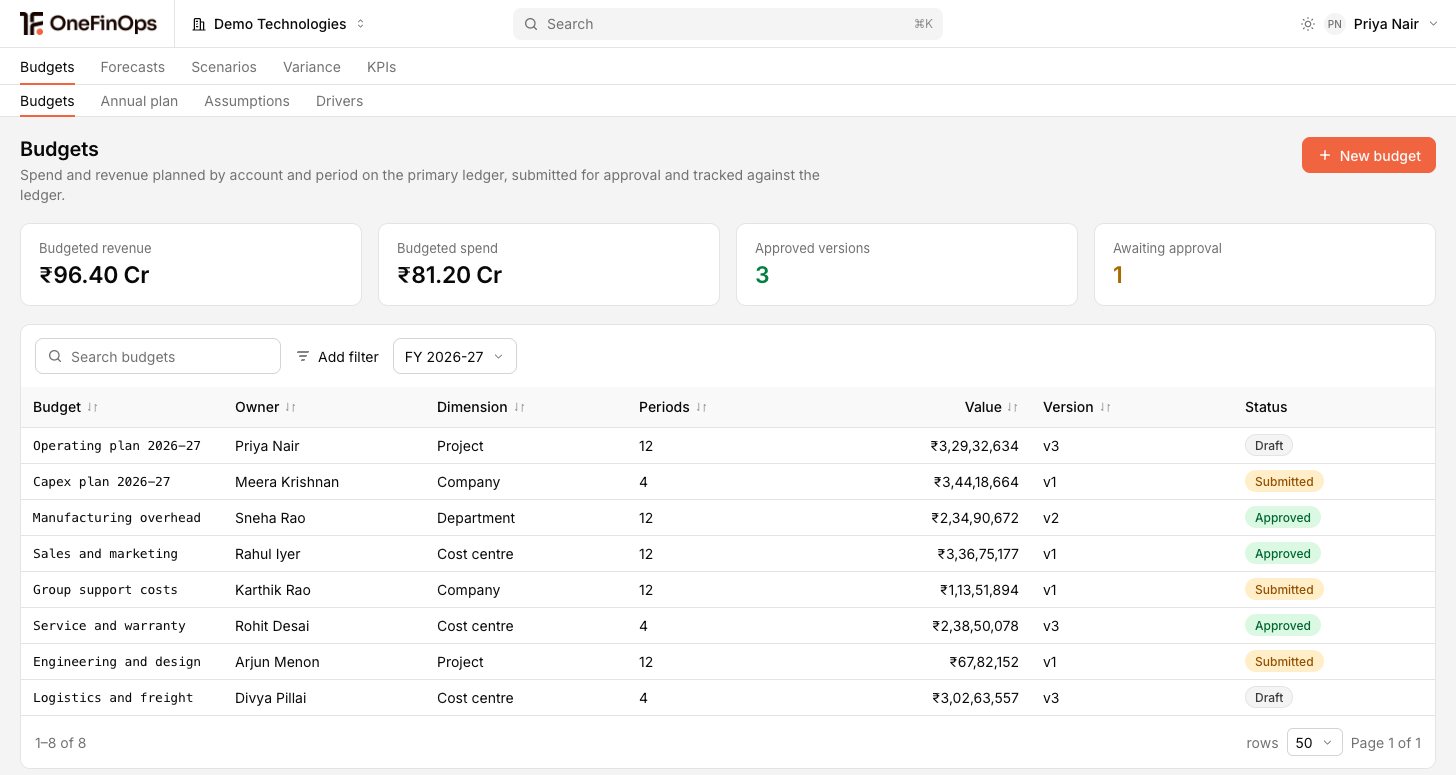Viewport: 1456px width, 775px height.
Task: Open the Annual plan sub-tab
Action: click(x=139, y=101)
